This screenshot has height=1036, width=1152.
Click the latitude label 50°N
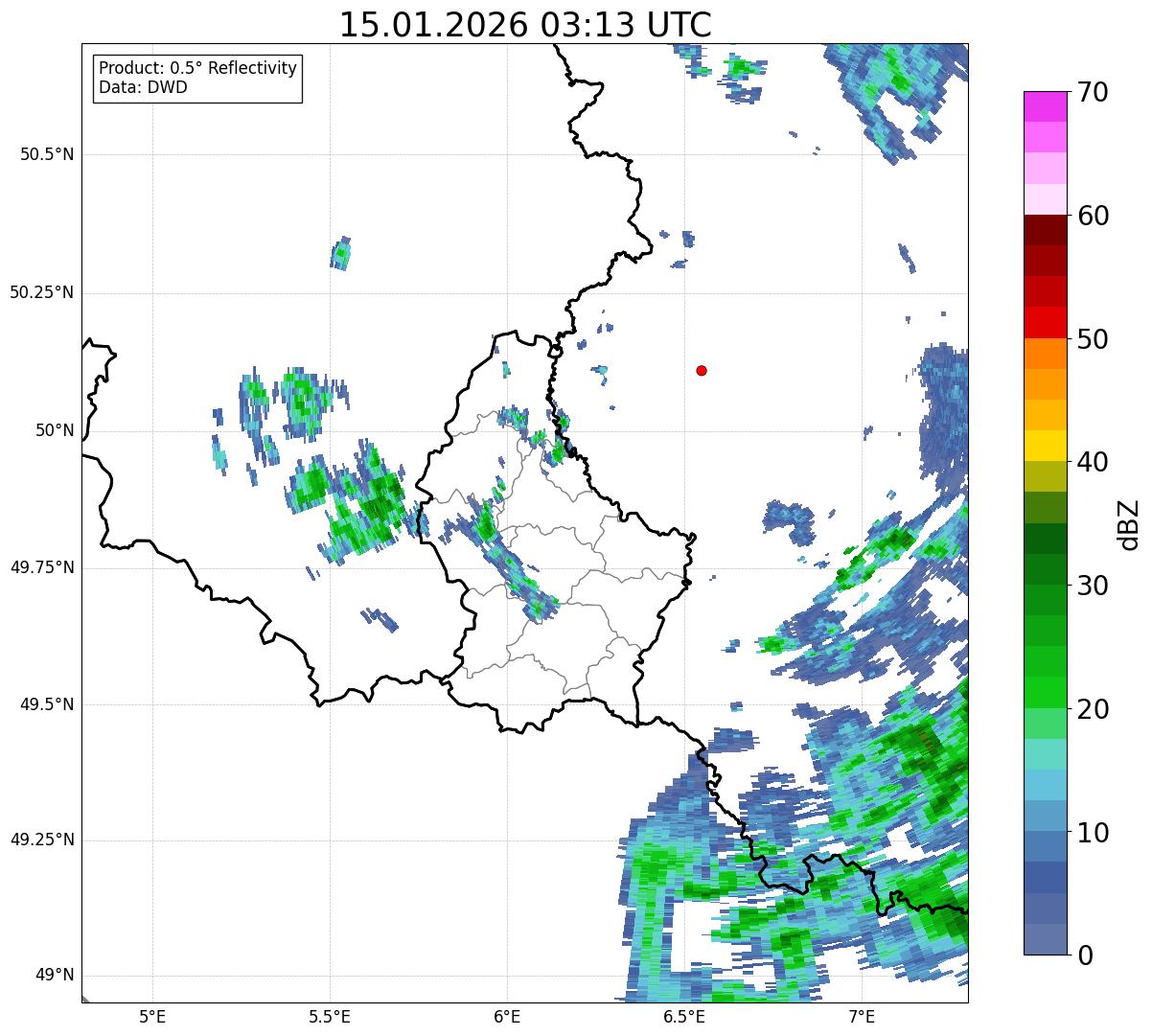click(55, 430)
